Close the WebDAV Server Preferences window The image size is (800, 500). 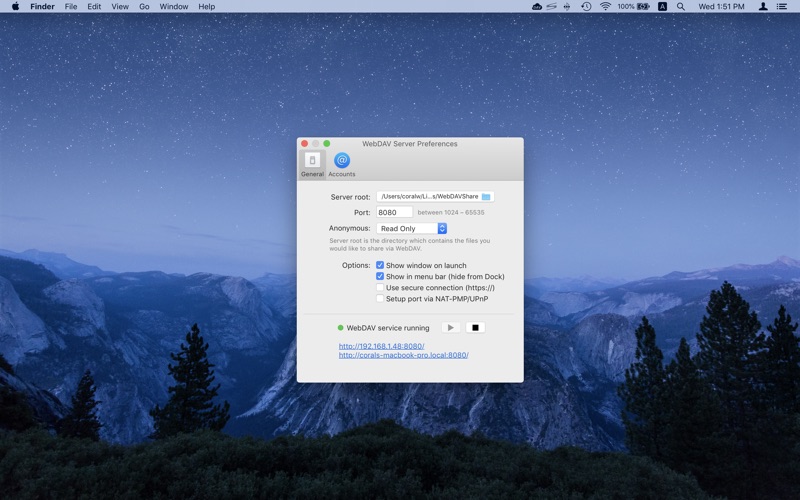pos(305,144)
